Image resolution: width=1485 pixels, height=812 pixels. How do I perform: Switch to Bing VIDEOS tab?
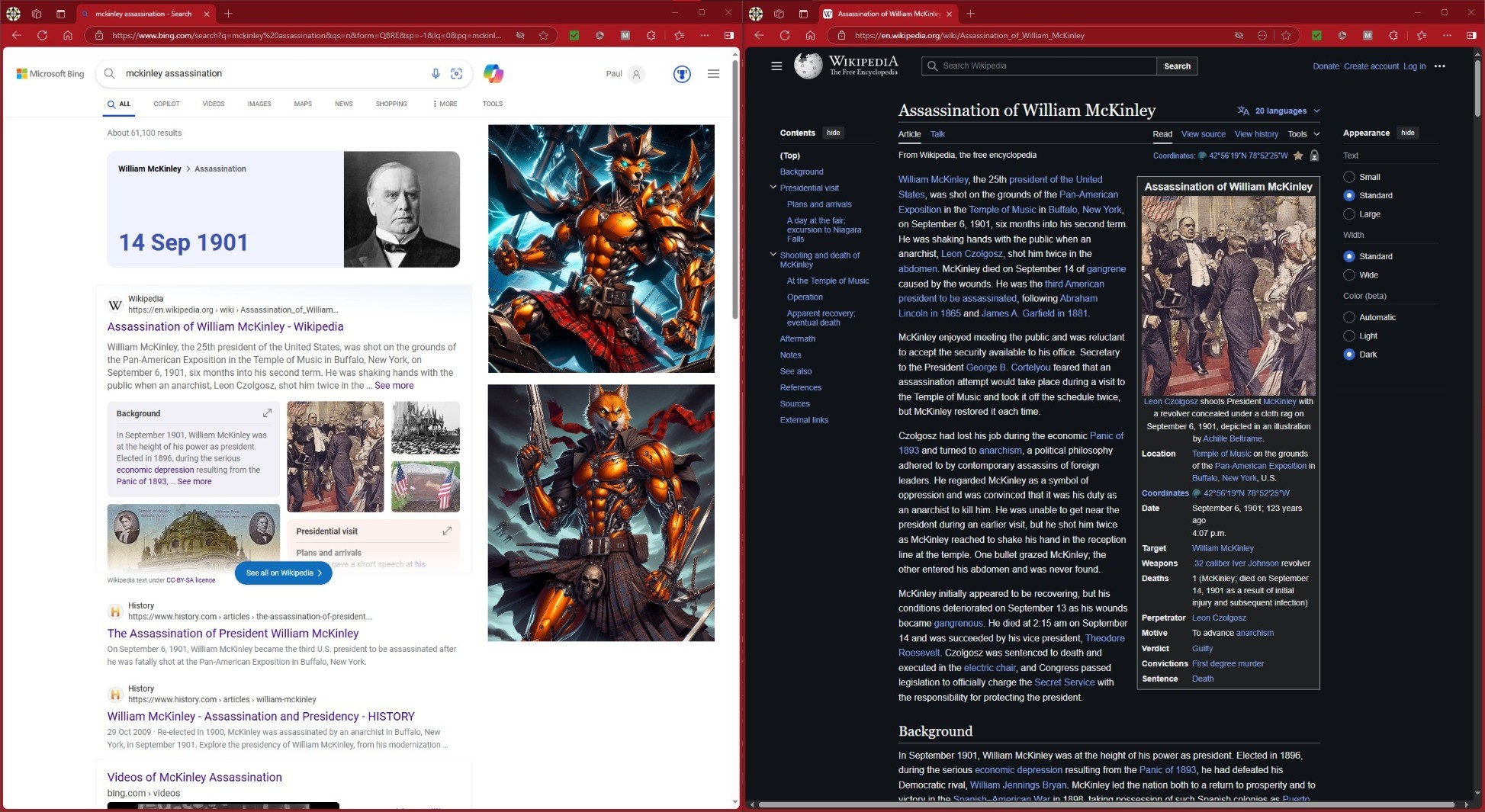tap(214, 104)
